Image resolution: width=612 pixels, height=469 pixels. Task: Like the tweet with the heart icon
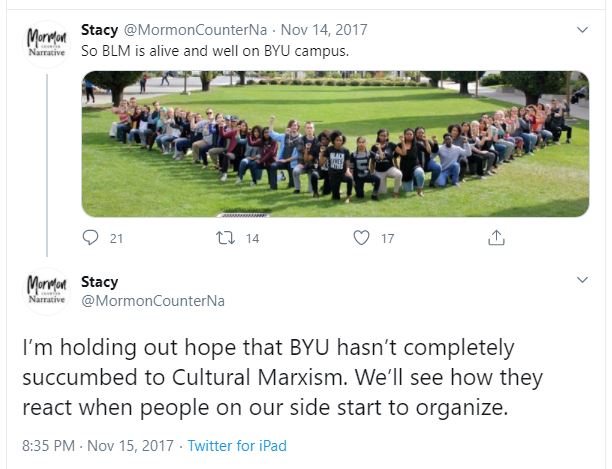(362, 238)
